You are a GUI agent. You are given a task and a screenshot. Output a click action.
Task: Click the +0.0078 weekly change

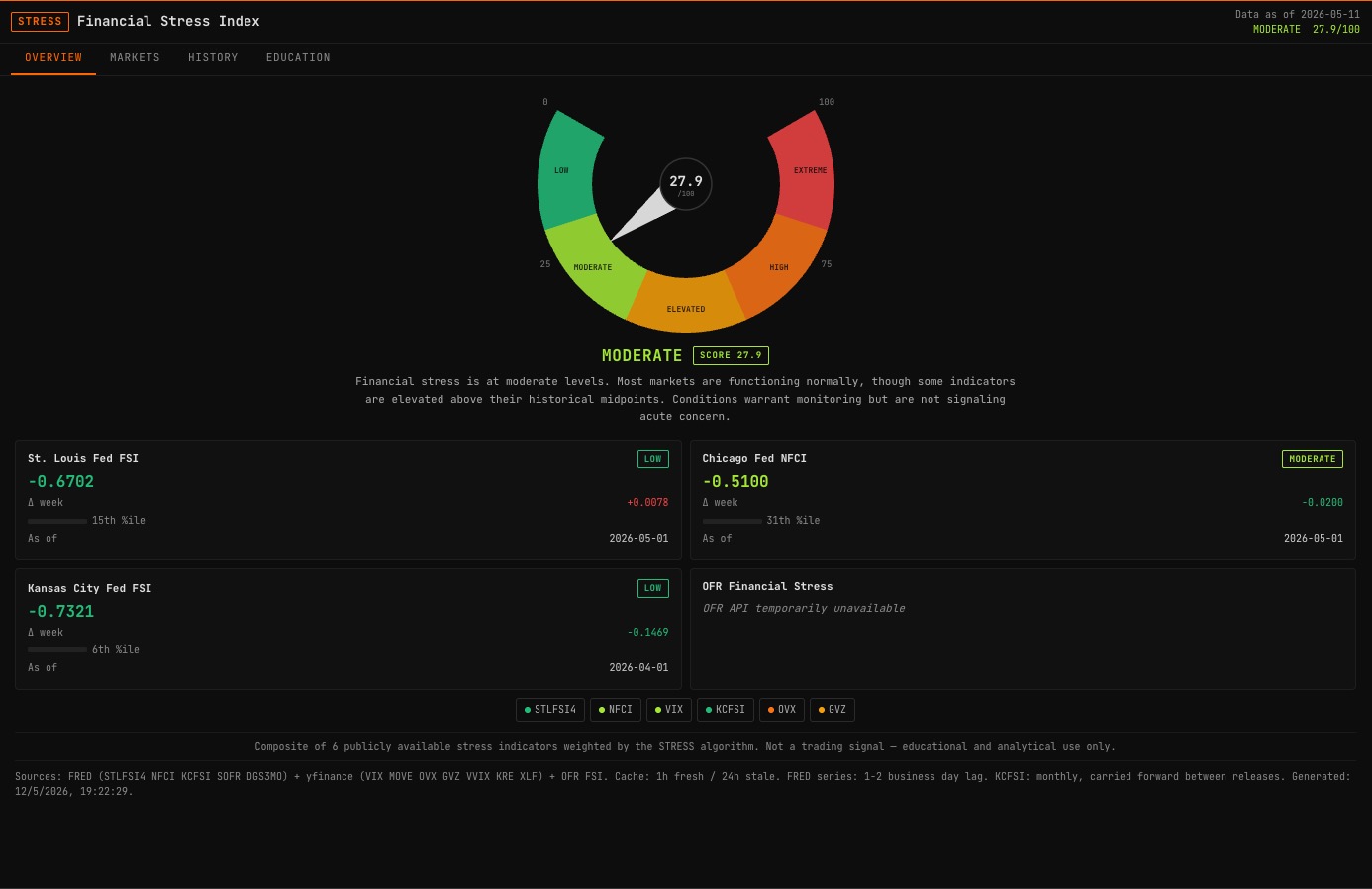[x=647, y=503]
